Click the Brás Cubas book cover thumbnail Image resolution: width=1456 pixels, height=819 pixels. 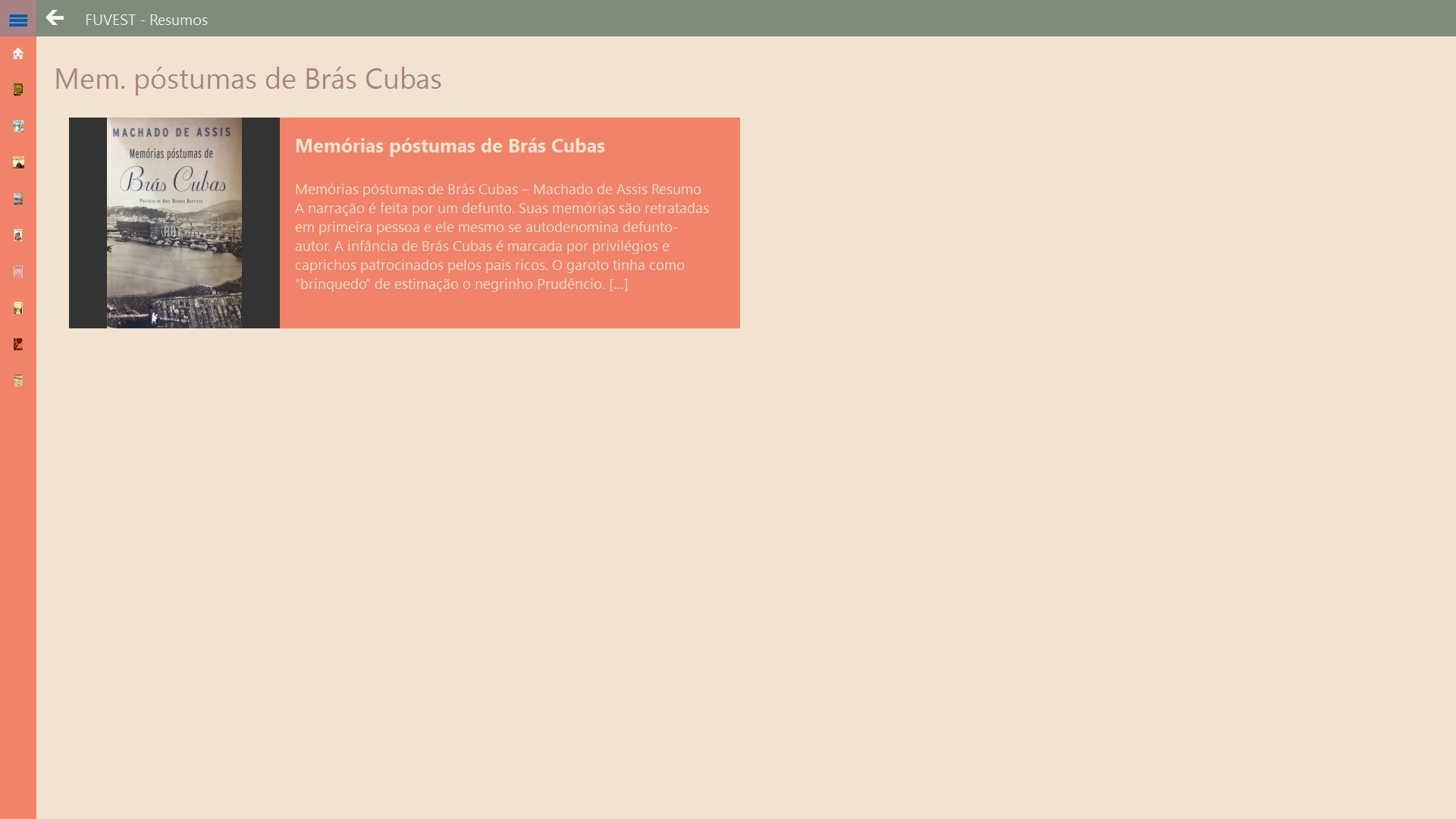tap(174, 223)
